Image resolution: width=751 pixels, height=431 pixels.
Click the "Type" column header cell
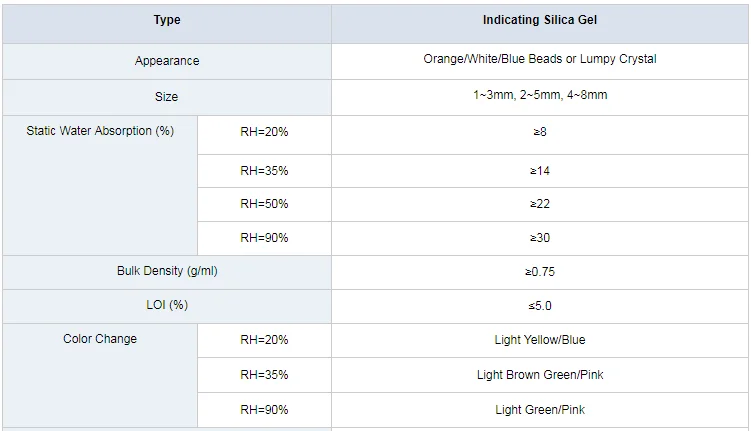pos(167,20)
